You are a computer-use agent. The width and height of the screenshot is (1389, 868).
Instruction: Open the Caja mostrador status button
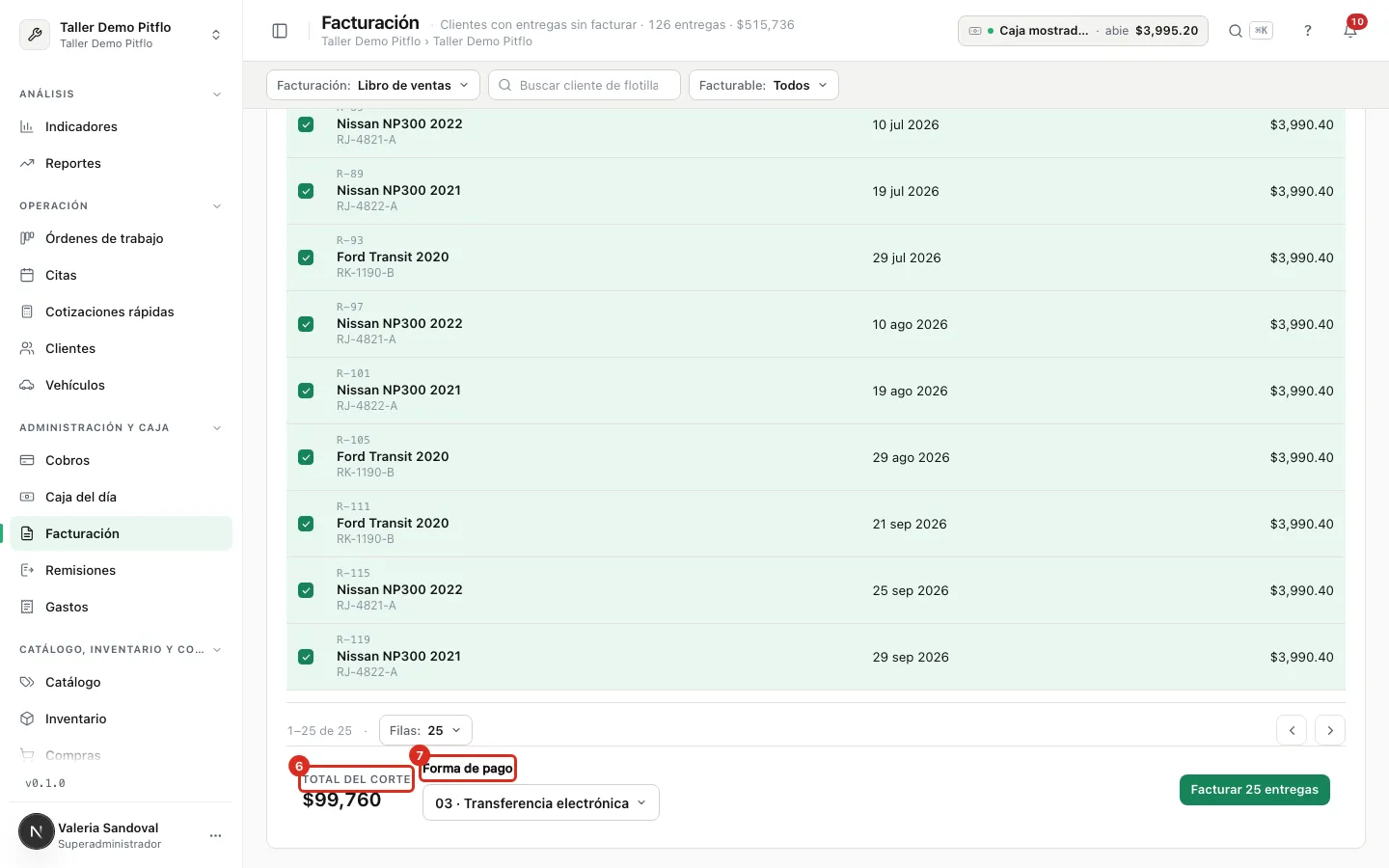point(1083,31)
